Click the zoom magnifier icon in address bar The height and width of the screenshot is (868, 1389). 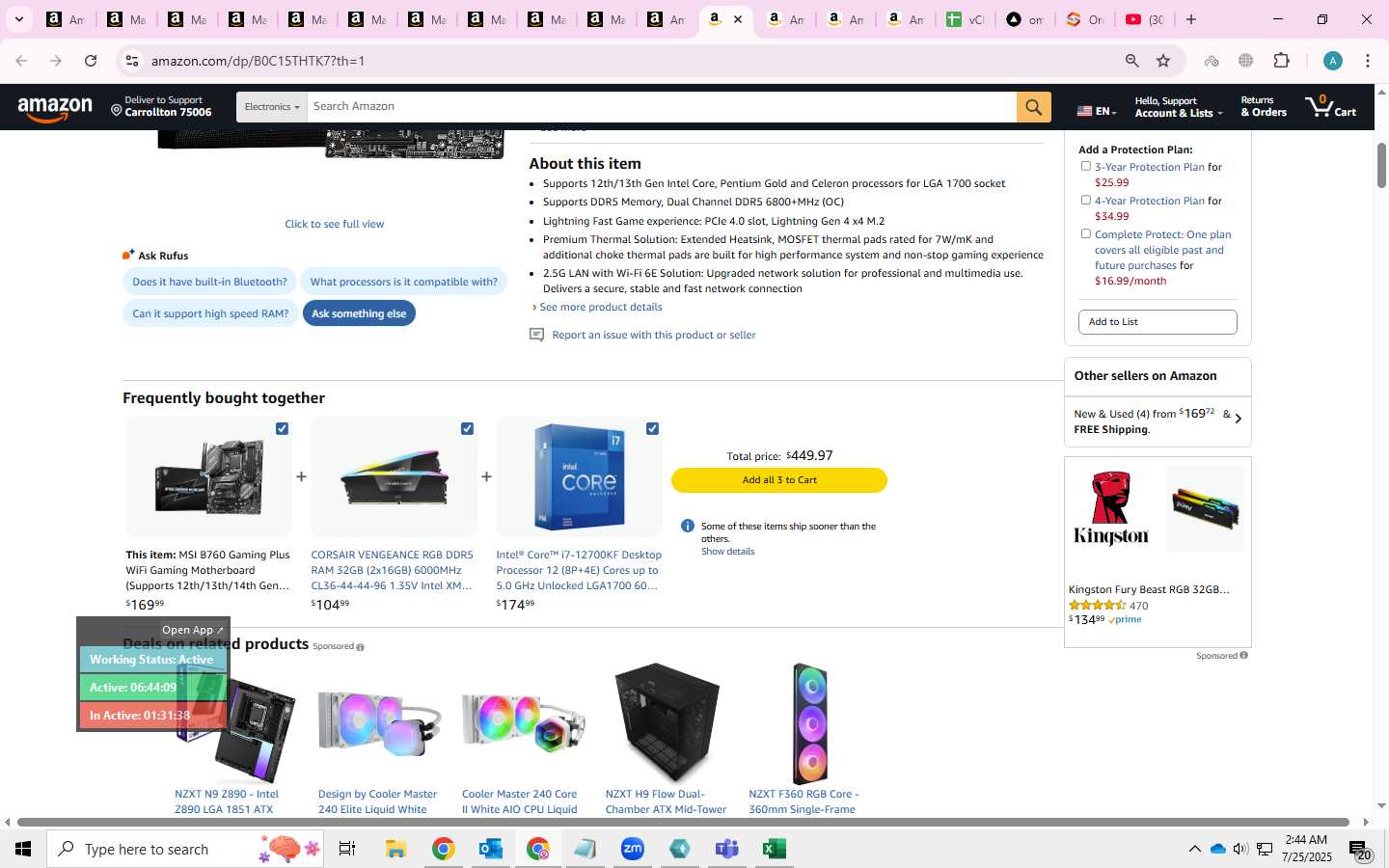point(1131,61)
